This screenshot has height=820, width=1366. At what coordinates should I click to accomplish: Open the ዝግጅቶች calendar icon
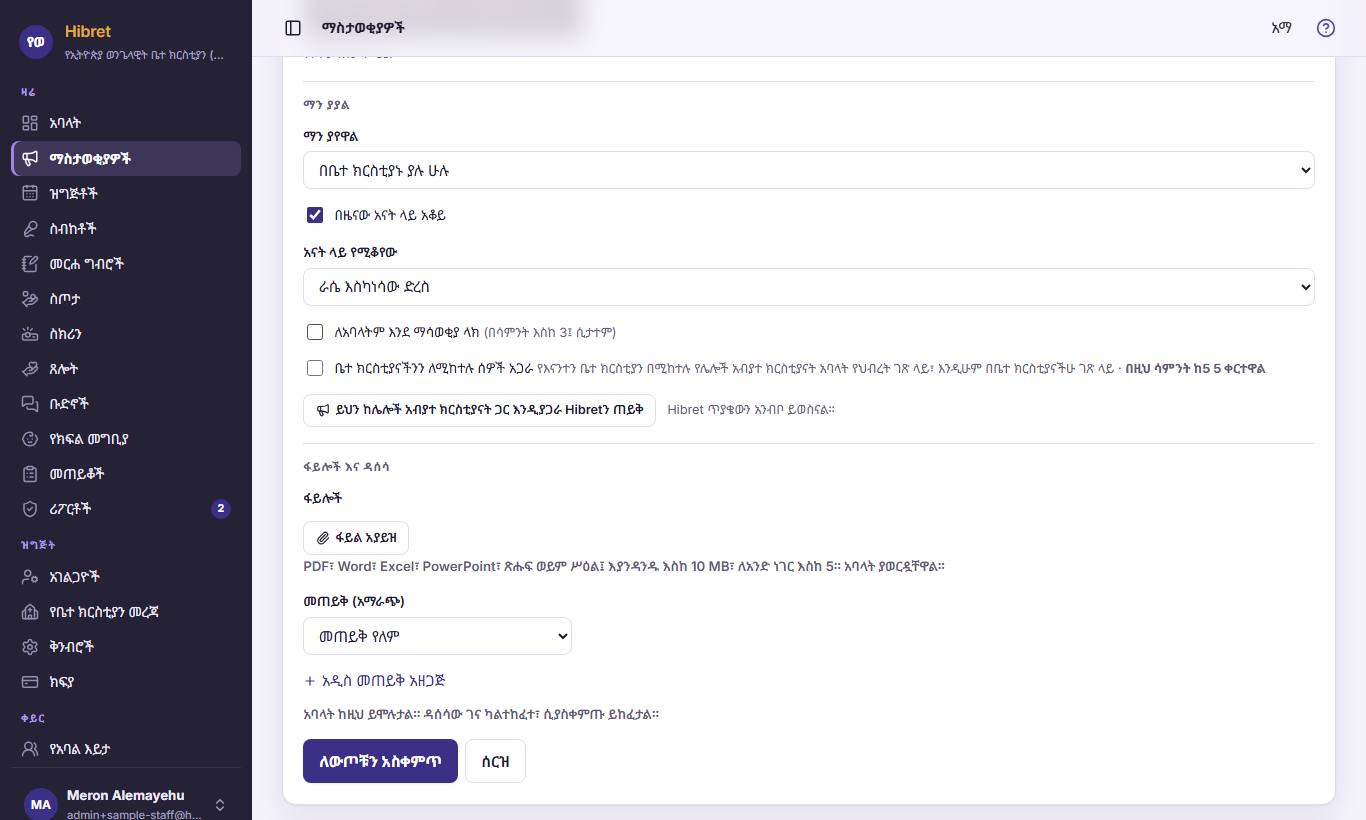30,193
